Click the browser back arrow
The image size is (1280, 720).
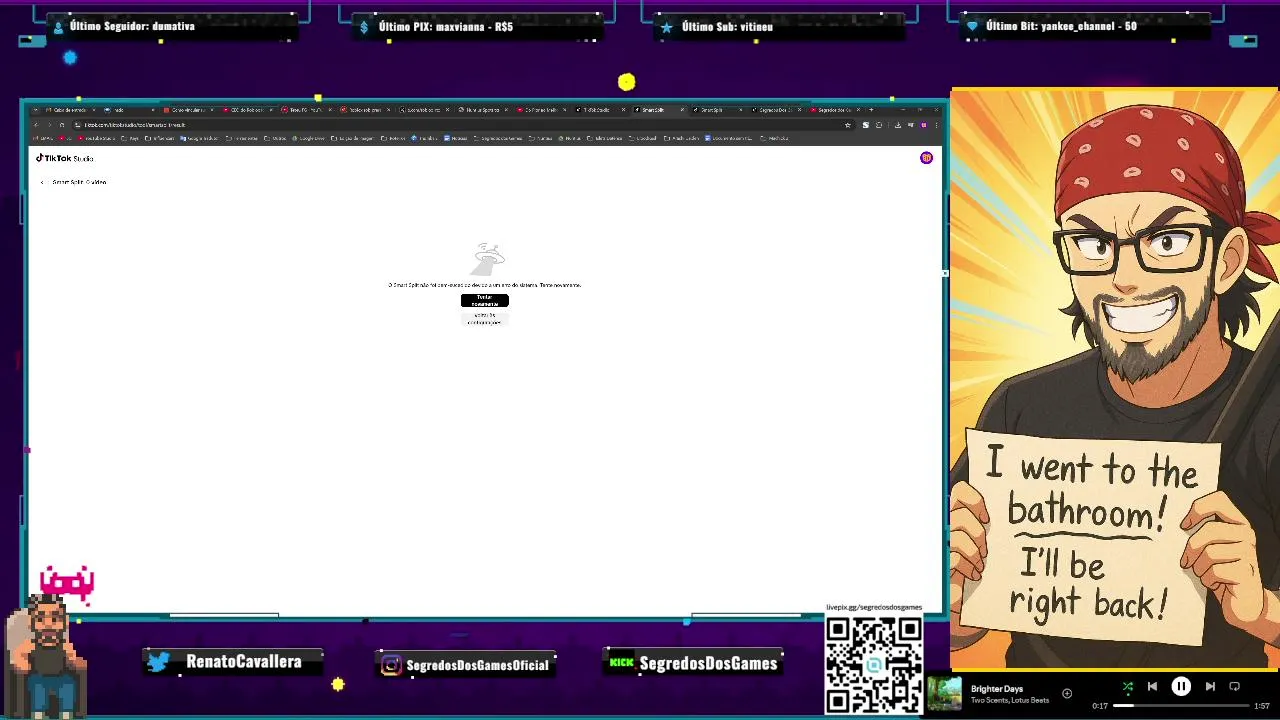point(35,125)
